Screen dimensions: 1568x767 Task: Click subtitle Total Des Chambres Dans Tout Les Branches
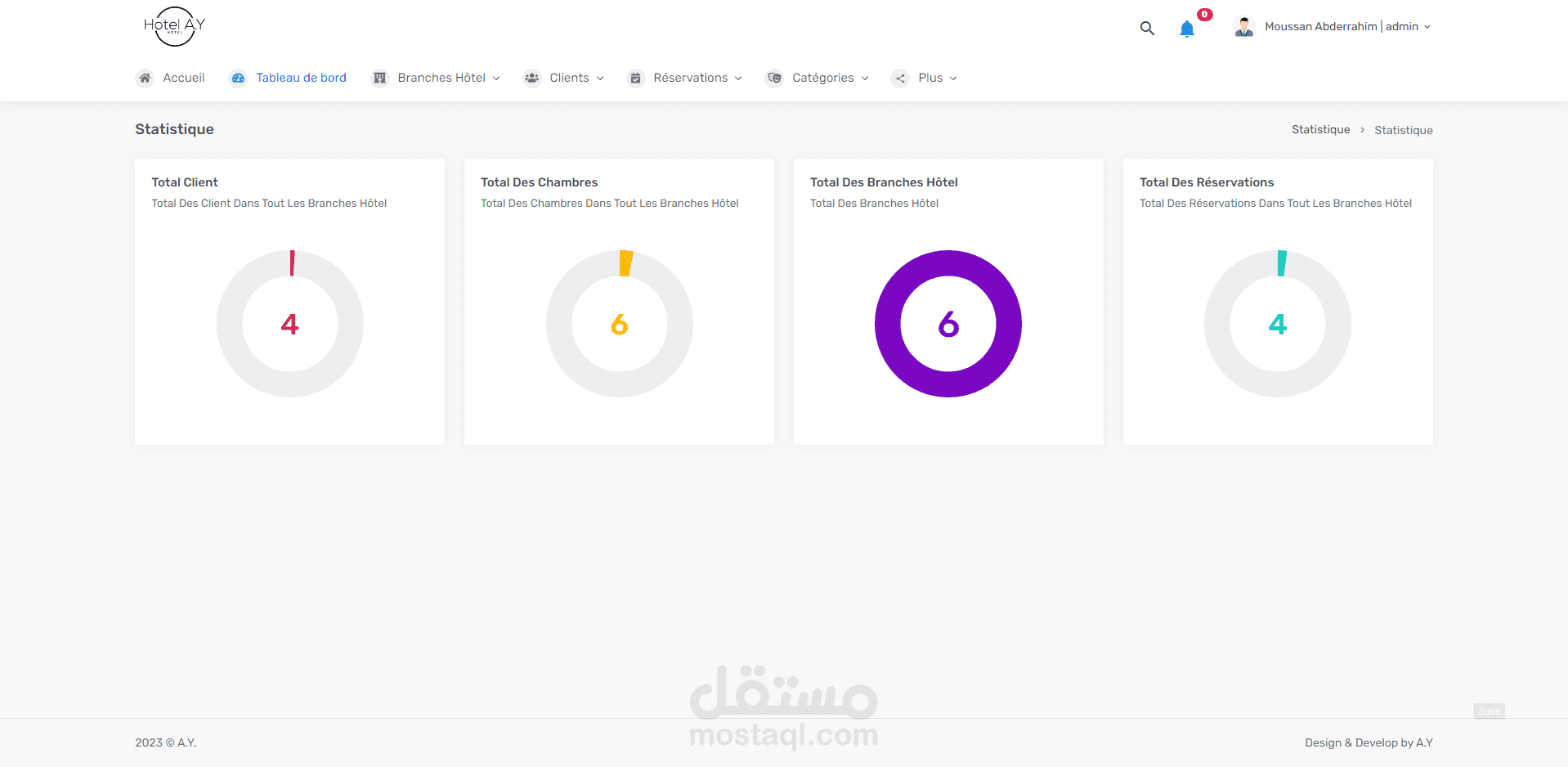pyautogui.click(x=610, y=203)
